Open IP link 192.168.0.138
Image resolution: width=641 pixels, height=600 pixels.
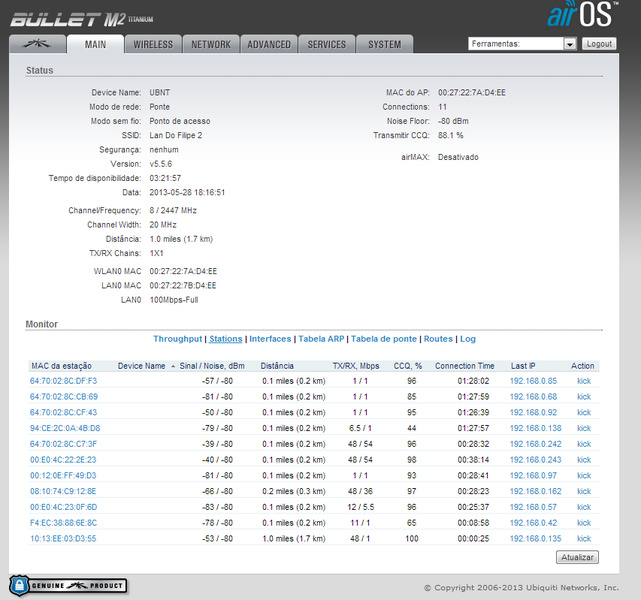[x=536, y=428]
